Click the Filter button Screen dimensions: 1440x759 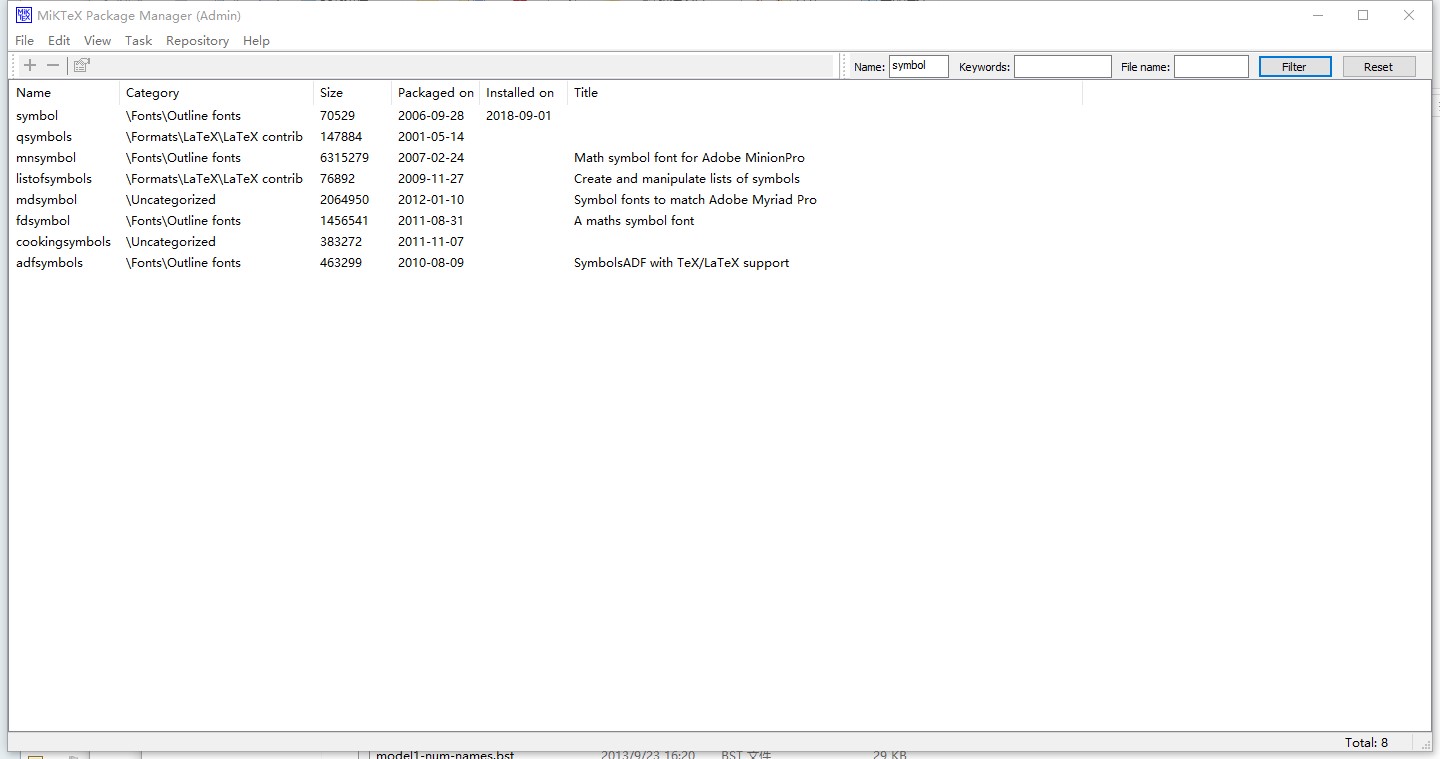1294,67
